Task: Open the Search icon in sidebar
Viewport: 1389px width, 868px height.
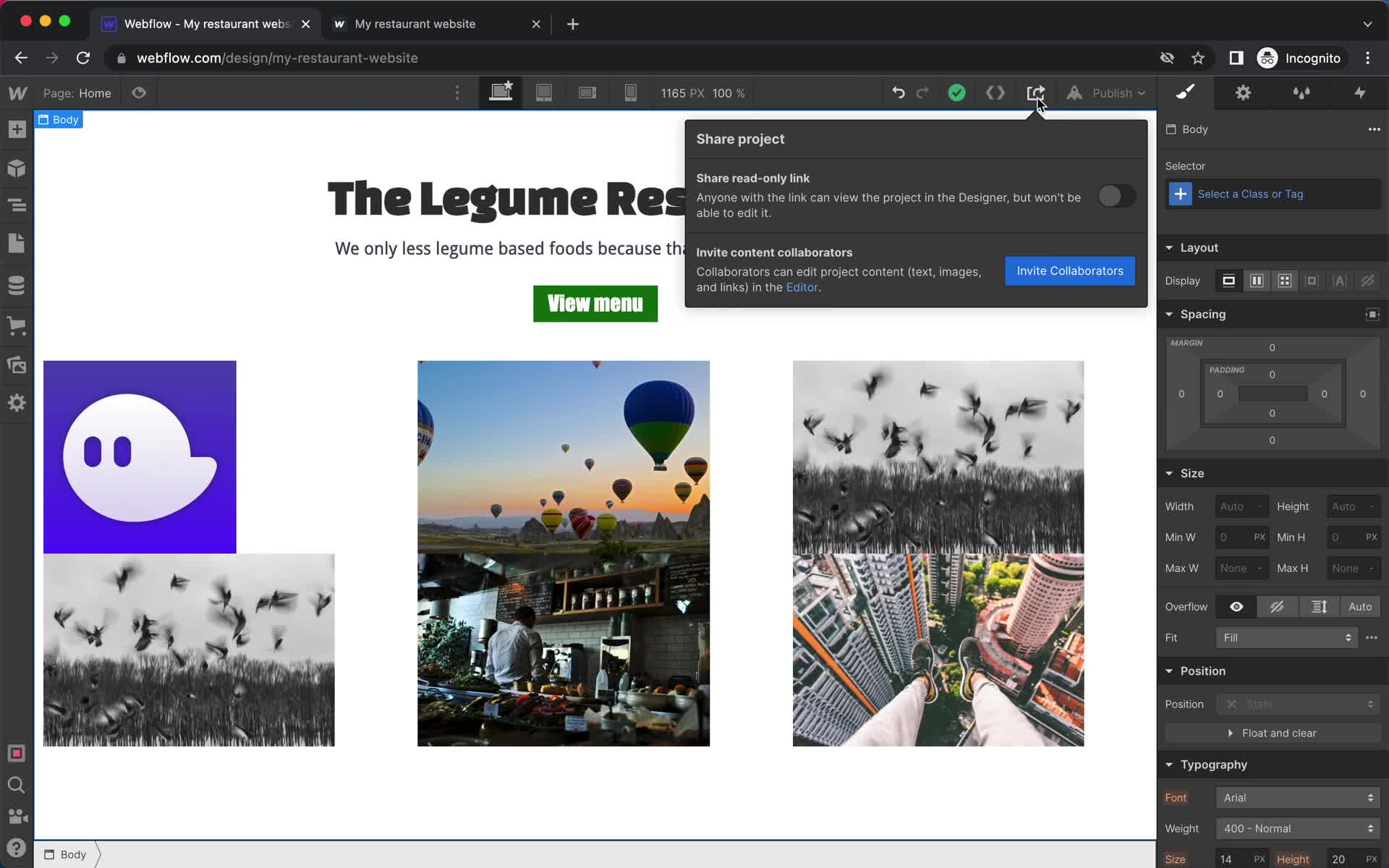Action: 17,785
